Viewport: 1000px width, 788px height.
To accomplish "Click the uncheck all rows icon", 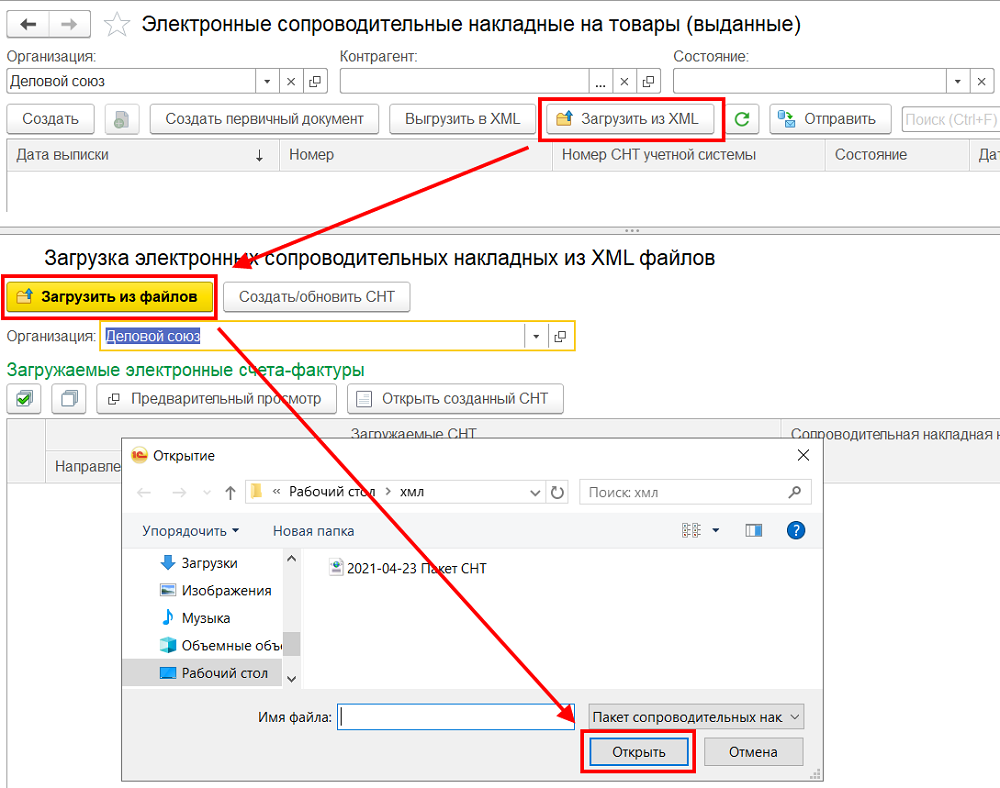I will (x=70, y=399).
